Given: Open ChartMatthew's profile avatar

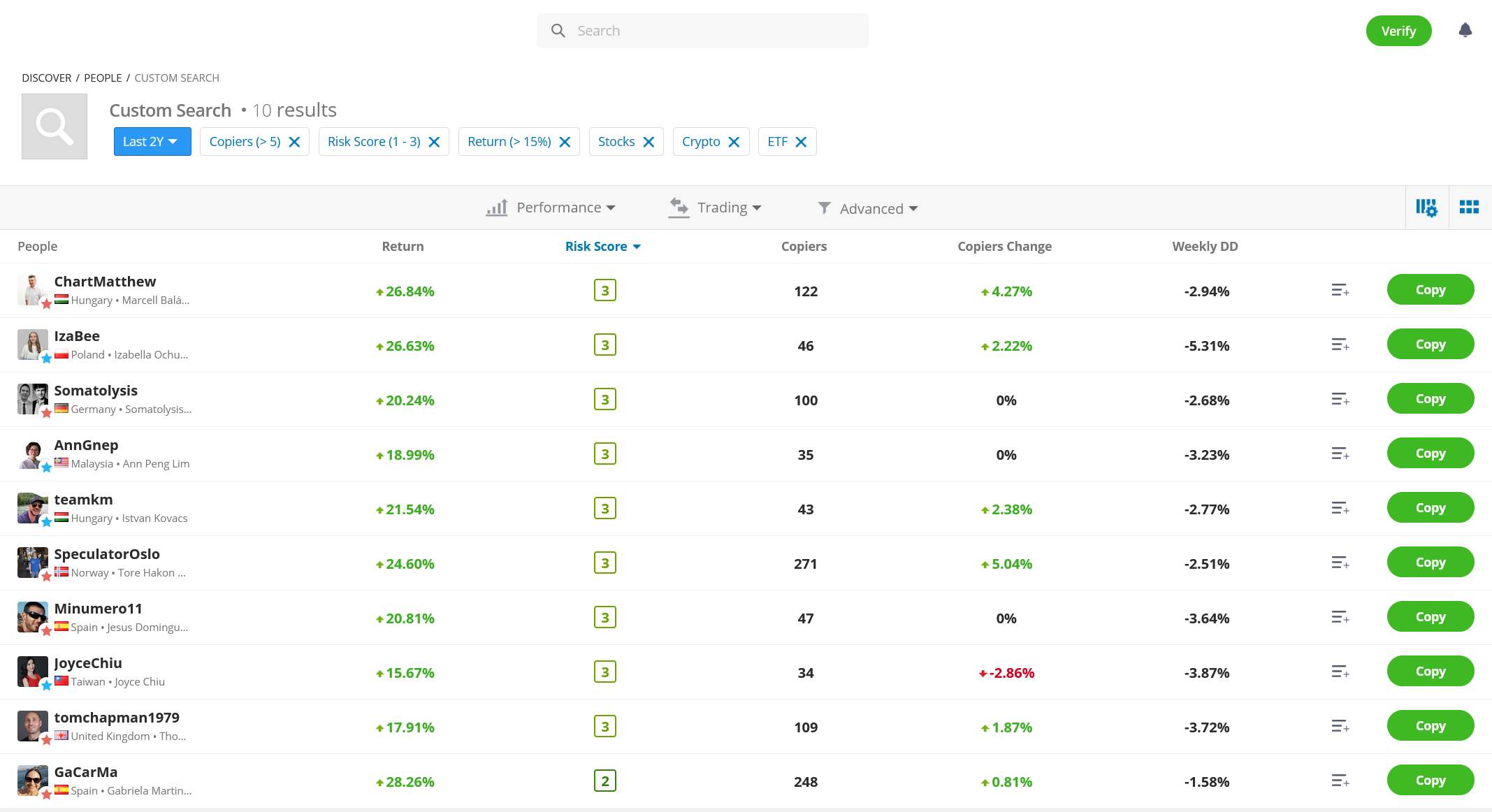Looking at the screenshot, I should (33, 290).
